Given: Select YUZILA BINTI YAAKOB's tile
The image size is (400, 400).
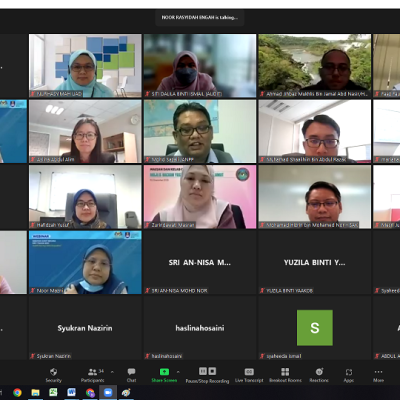Looking at the screenshot, I should (315, 263).
